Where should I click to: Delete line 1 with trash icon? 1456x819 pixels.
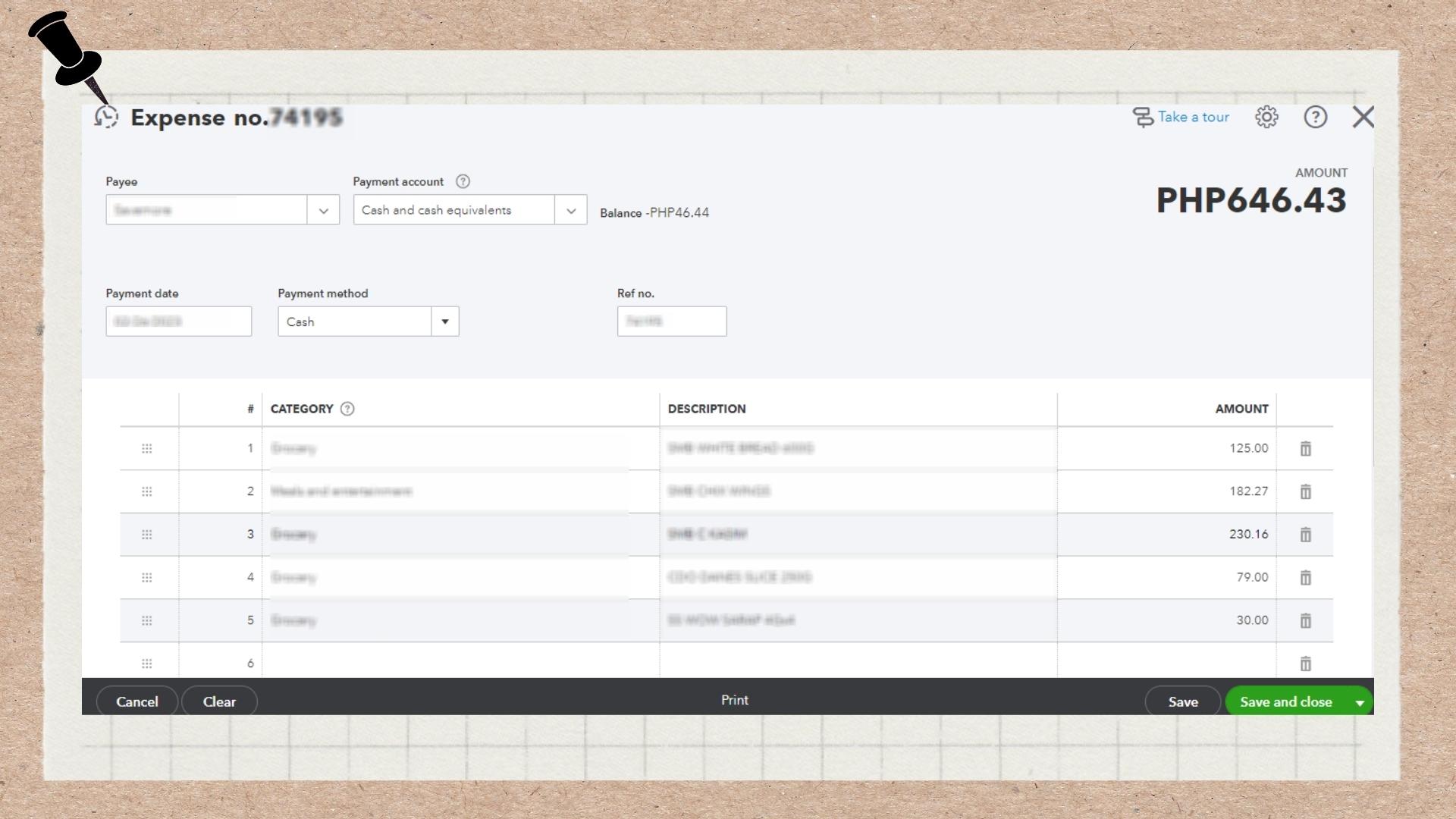tap(1305, 449)
